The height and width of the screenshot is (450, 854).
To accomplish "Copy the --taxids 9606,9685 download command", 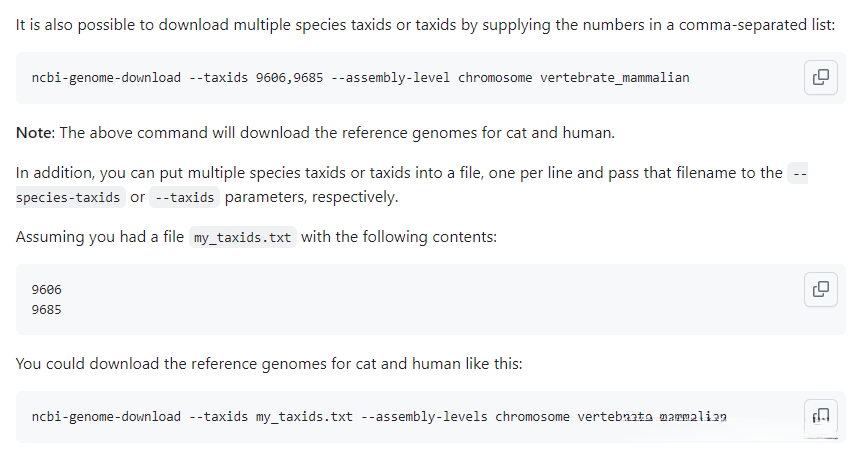I will click(x=820, y=77).
